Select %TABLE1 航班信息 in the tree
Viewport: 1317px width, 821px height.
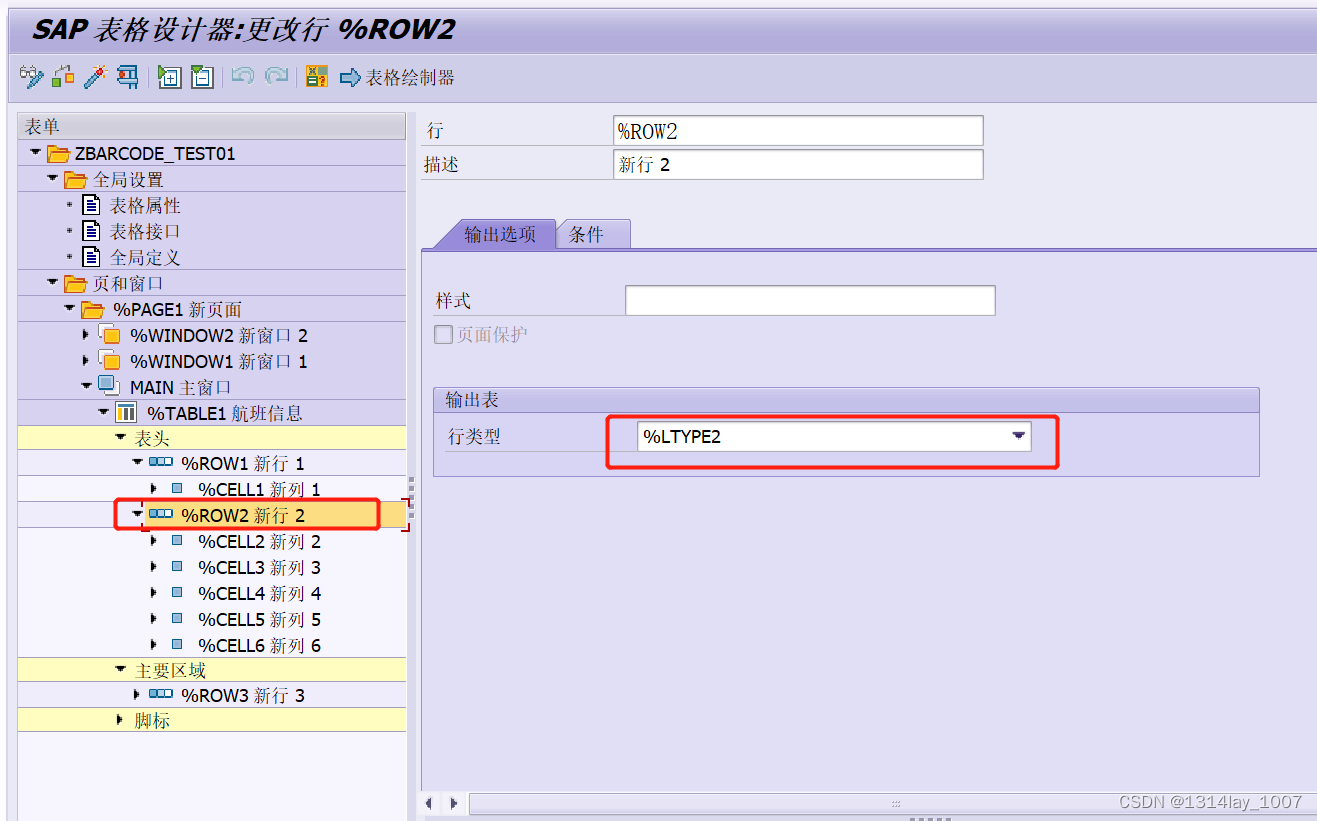225,412
